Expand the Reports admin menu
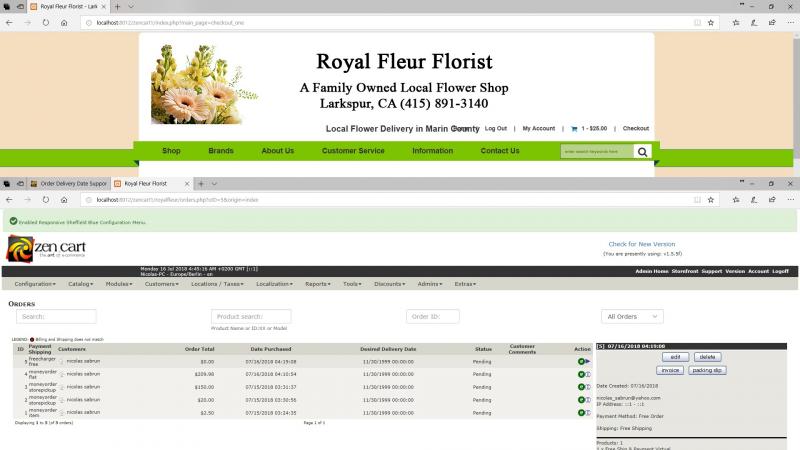 (x=318, y=284)
